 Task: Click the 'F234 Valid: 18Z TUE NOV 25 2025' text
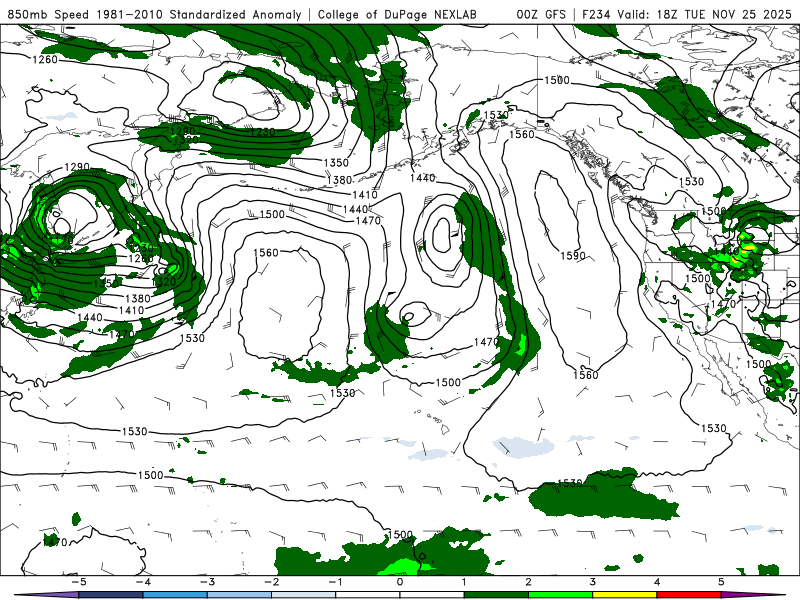click(686, 14)
